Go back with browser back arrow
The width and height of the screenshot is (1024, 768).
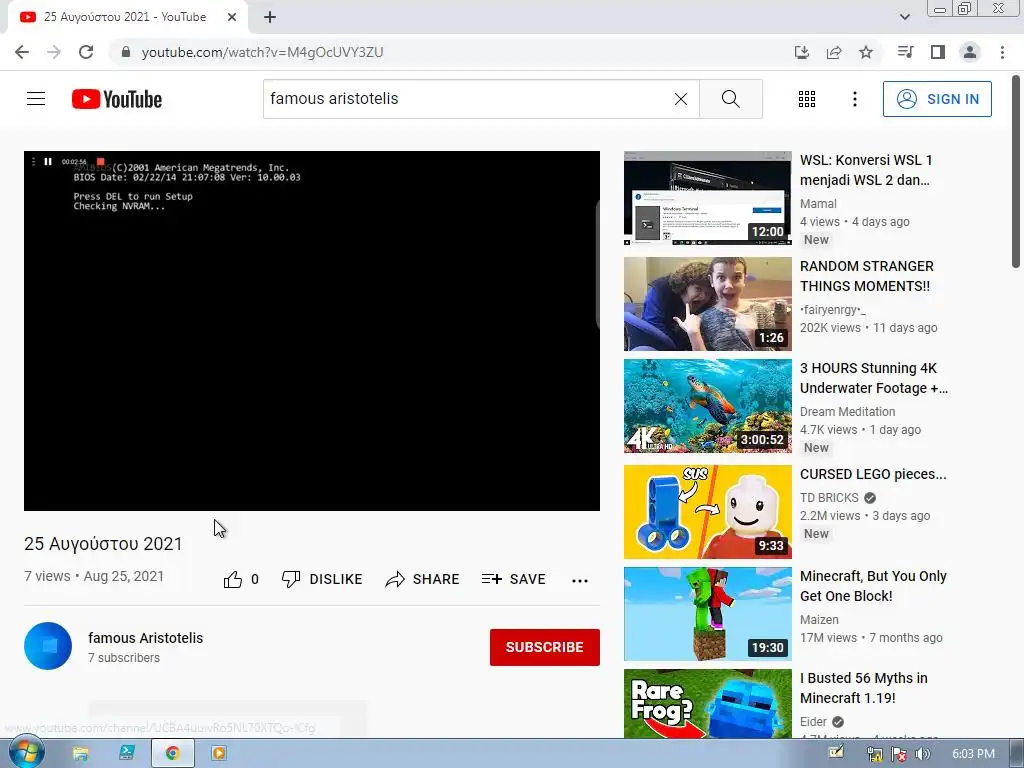[22, 52]
